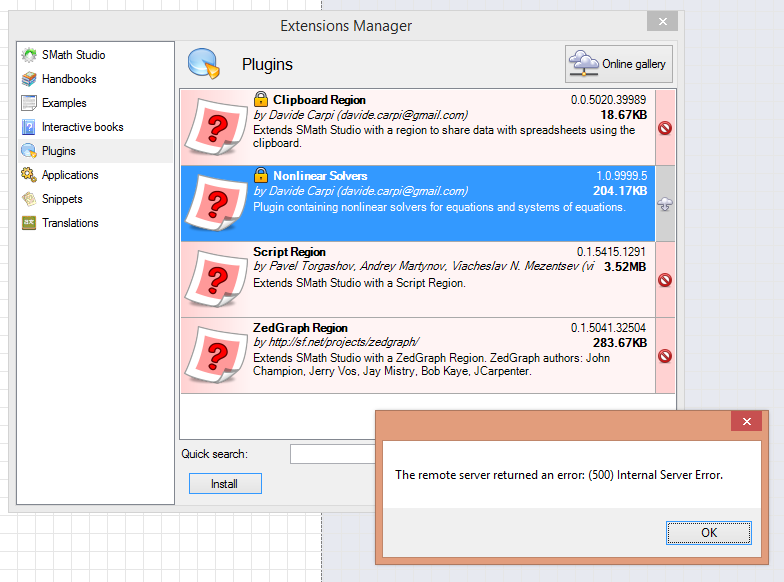Close the Internal Server Error dialog

click(745, 422)
